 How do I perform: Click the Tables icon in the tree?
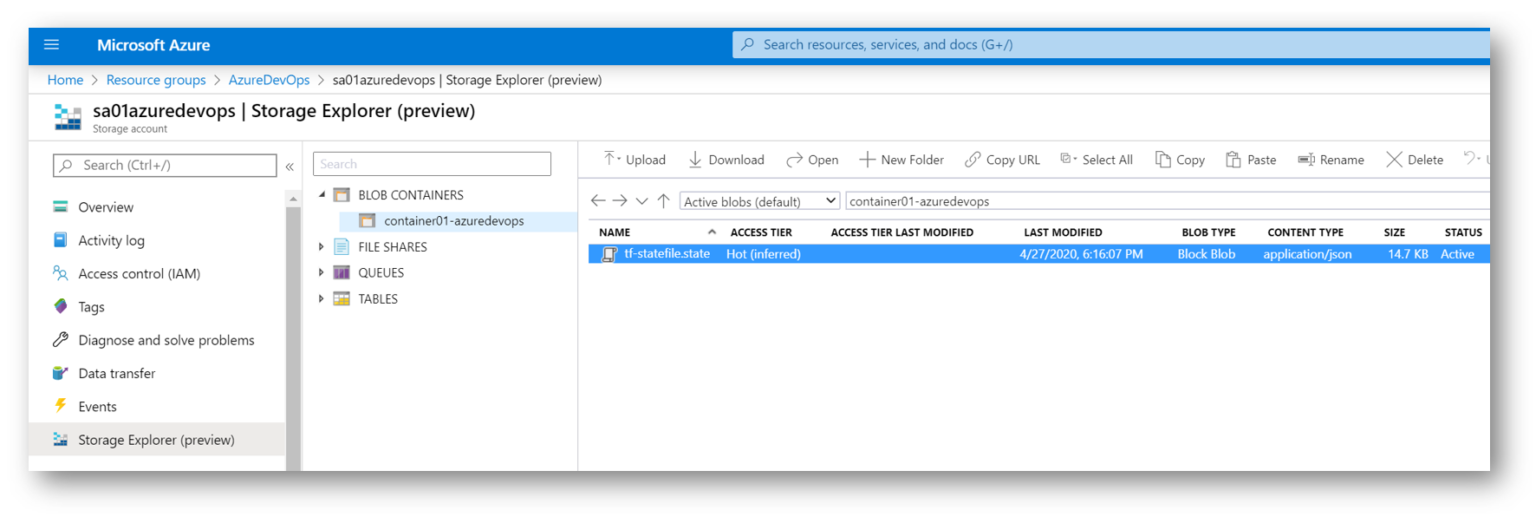point(341,299)
